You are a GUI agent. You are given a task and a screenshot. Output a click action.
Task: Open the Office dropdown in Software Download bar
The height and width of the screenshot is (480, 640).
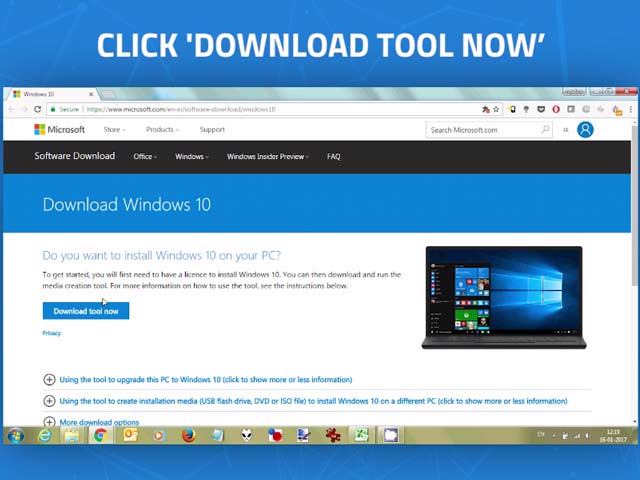pos(145,156)
